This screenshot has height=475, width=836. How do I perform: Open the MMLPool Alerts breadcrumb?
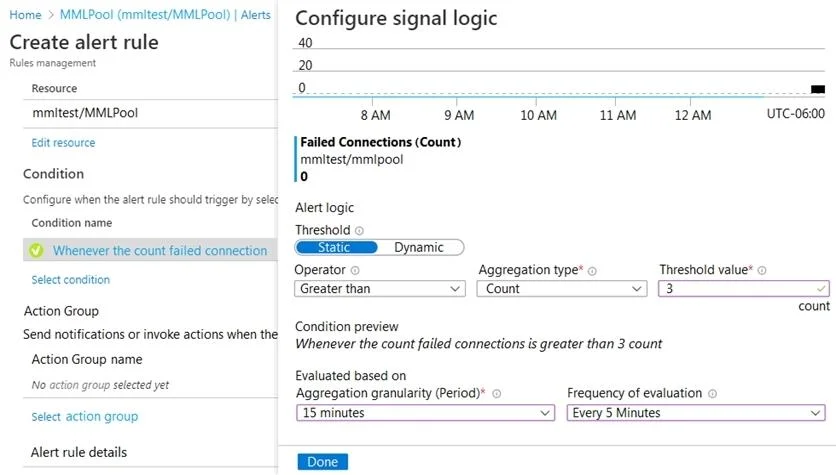coord(165,15)
